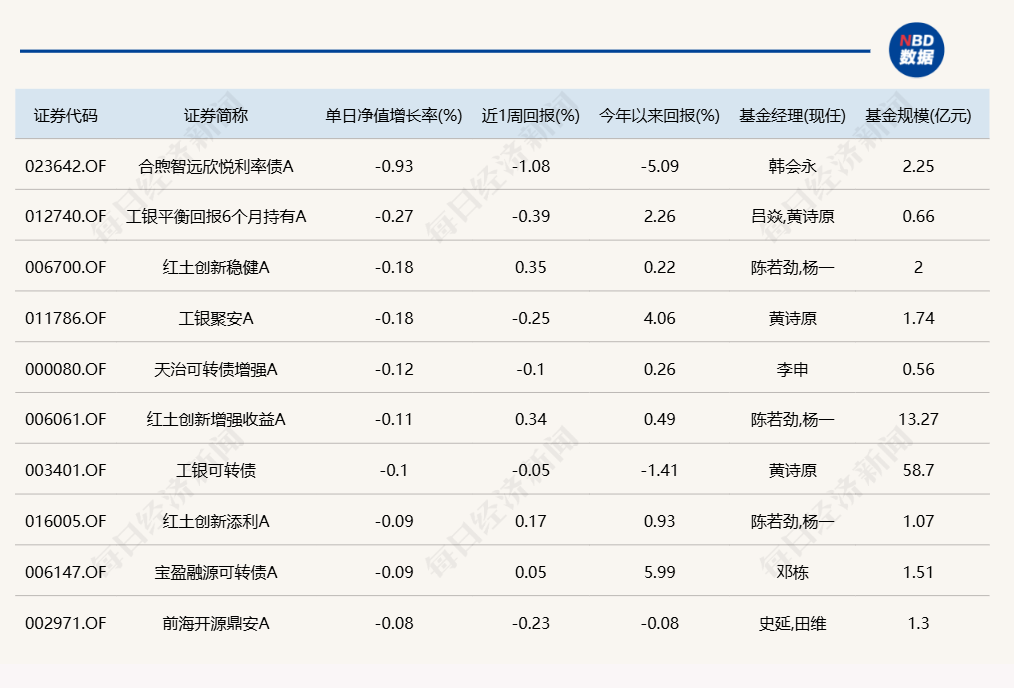Select fund code 023642.OF
Screen dimensions: 1014x688
(x=65, y=166)
